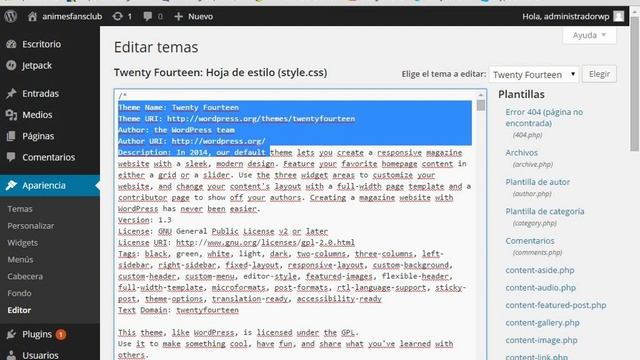
Task: Click the Entradas pushpin icon
Action: click(x=11, y=93)
